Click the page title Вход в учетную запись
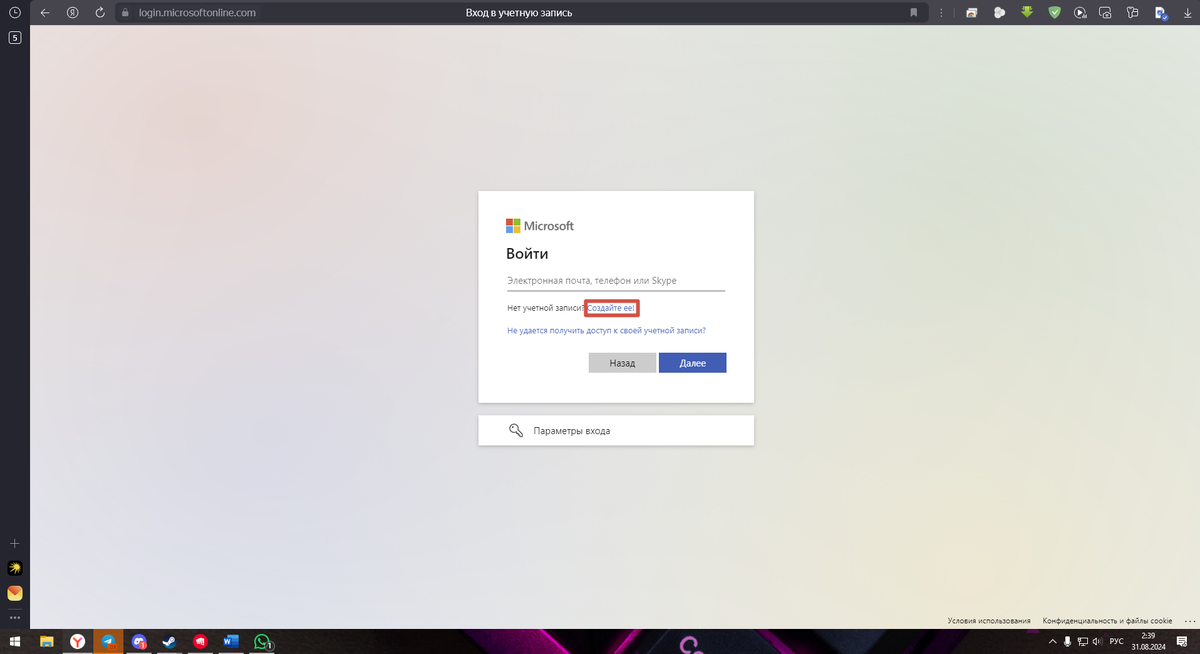Screen dimensions: 1200x654 519,13
